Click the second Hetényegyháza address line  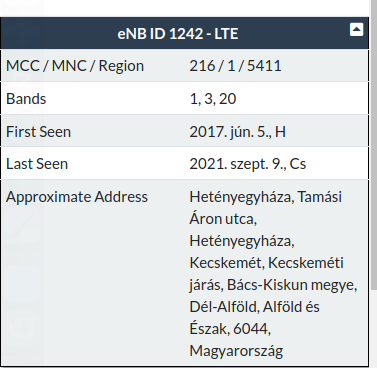click(x=242, y=241)
